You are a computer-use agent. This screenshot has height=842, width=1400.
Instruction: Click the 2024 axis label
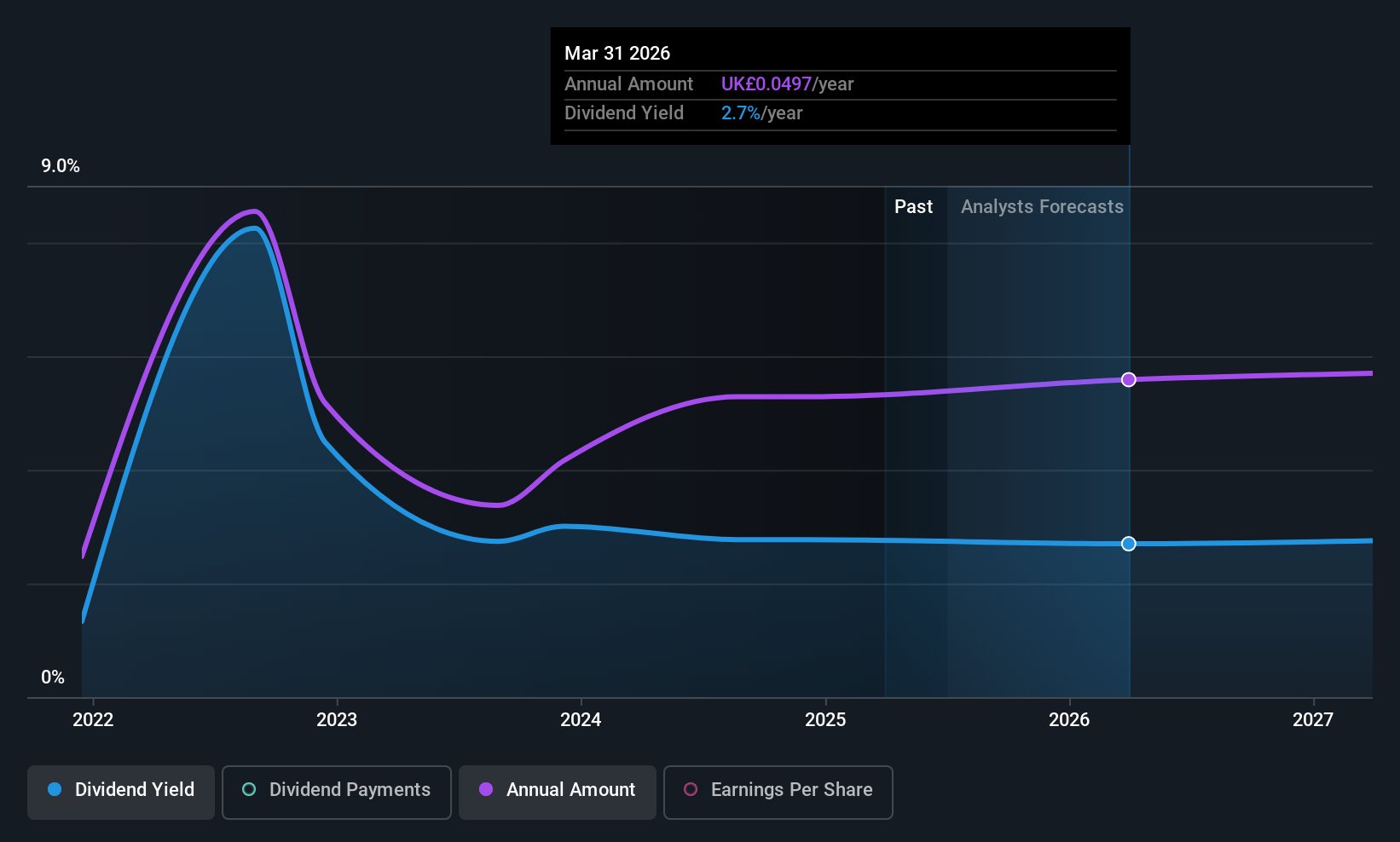point(581,720)
